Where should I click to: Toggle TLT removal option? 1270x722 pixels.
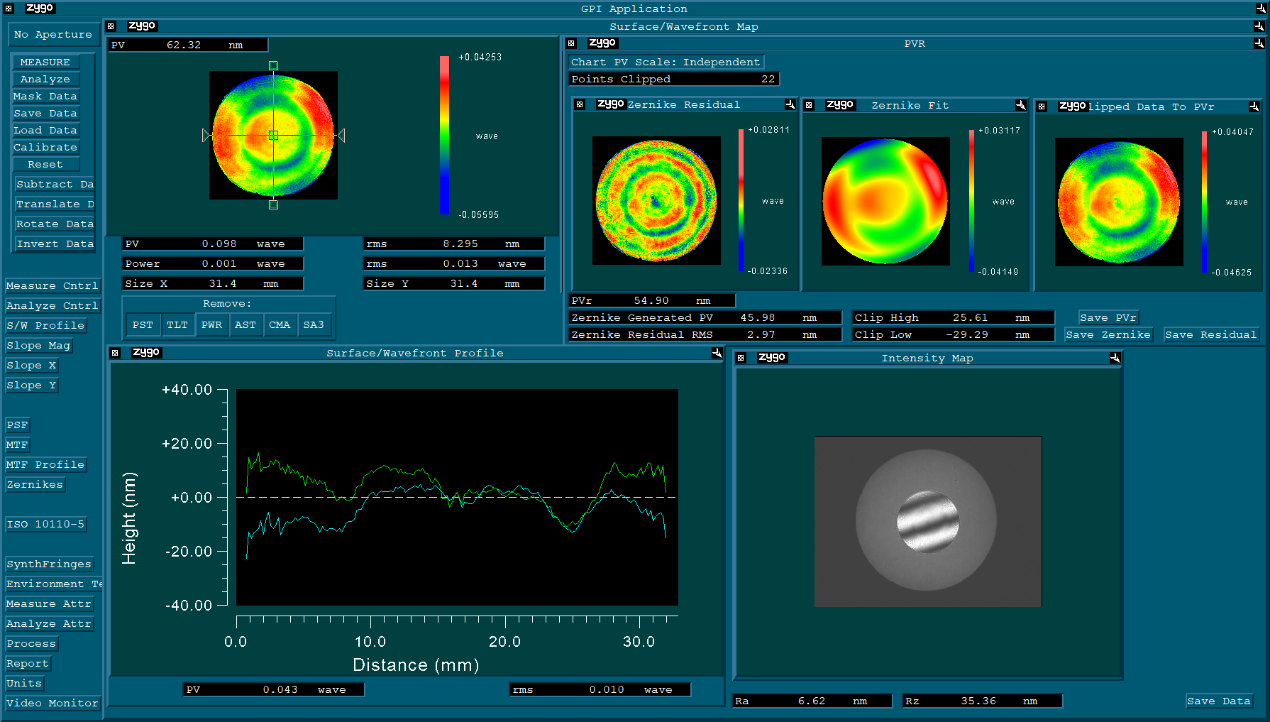tap(177, 324)
